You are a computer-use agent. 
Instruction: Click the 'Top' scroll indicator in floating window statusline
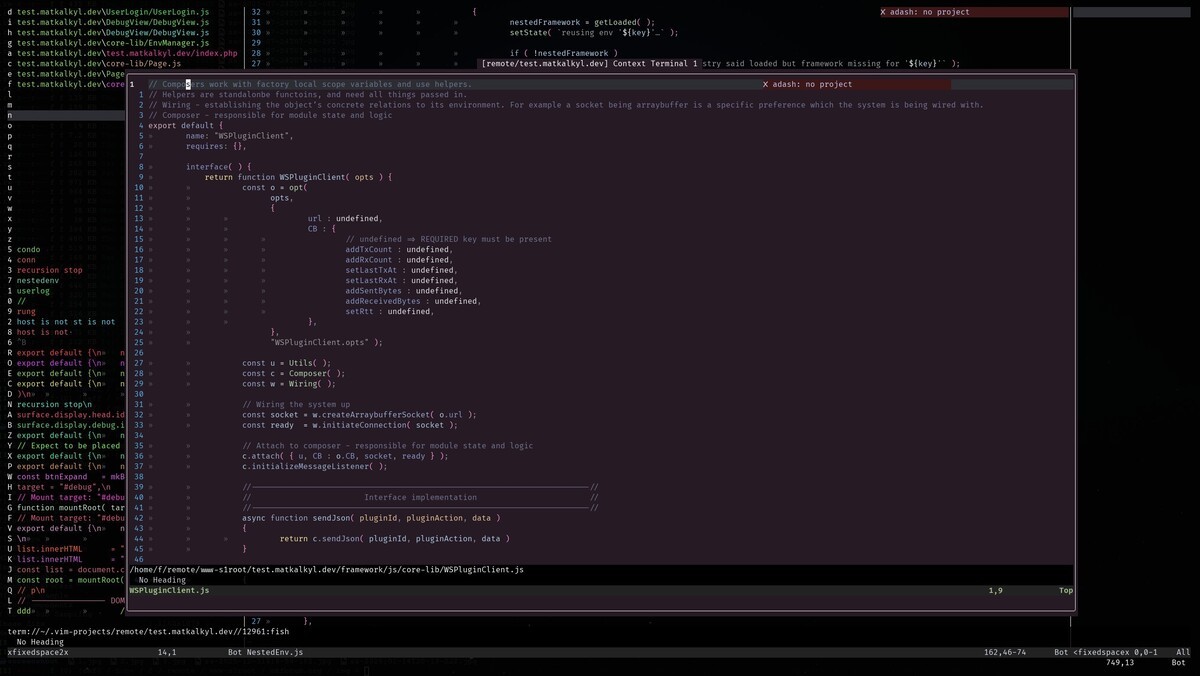(1065, 590)
